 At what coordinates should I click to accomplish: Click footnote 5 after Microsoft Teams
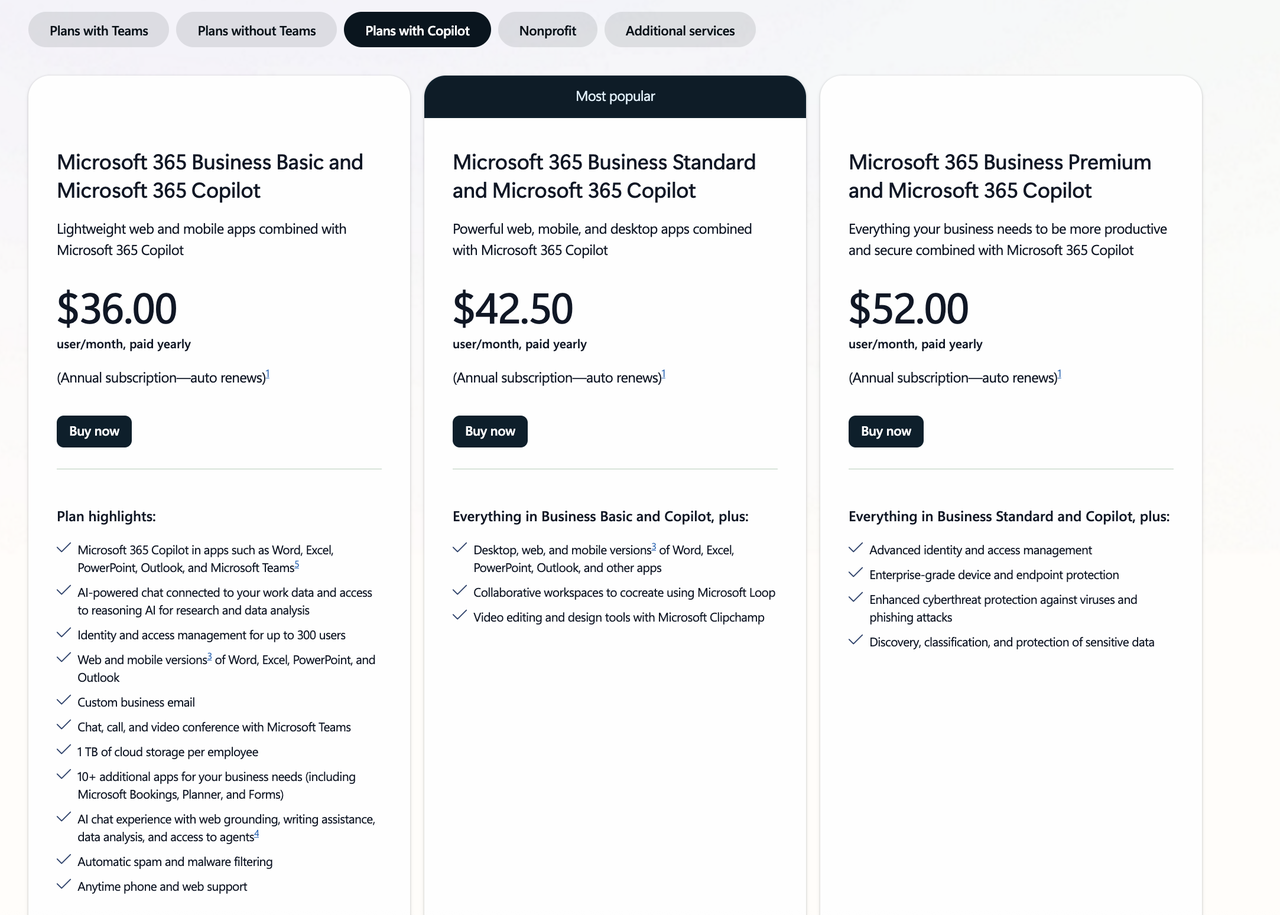[x=297, y=565]
